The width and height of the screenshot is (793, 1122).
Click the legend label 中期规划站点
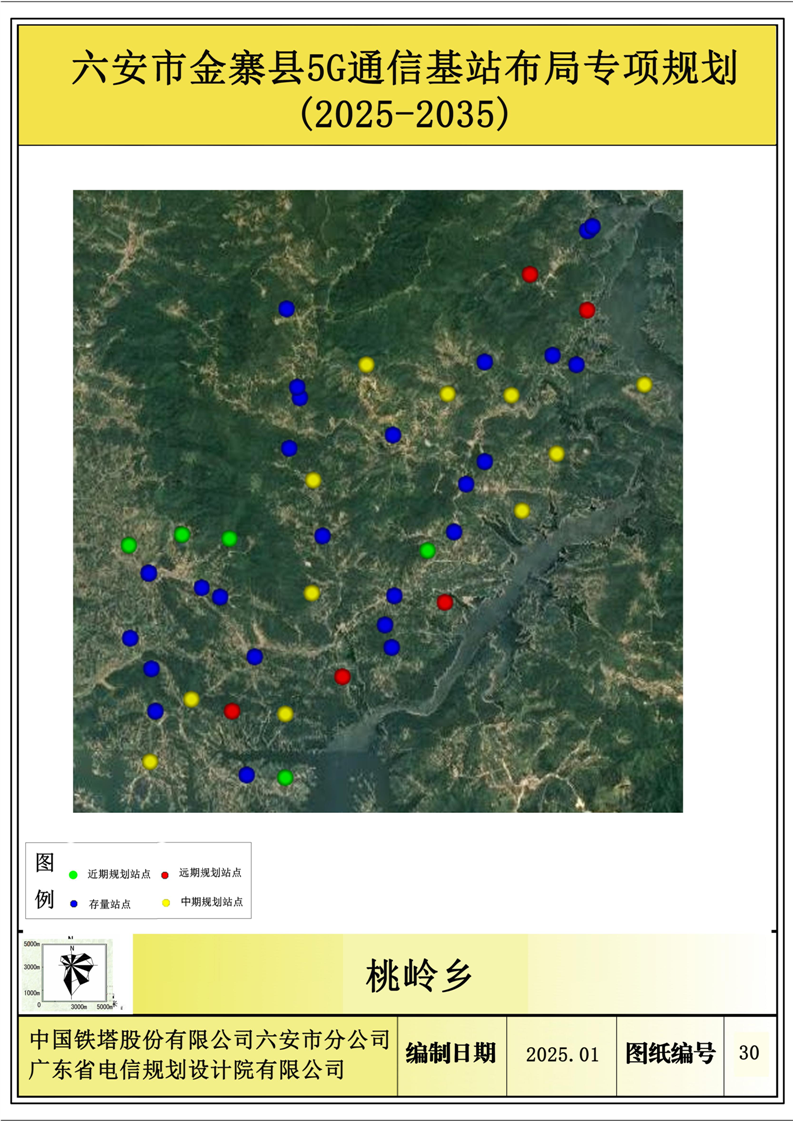pos(212,902)
